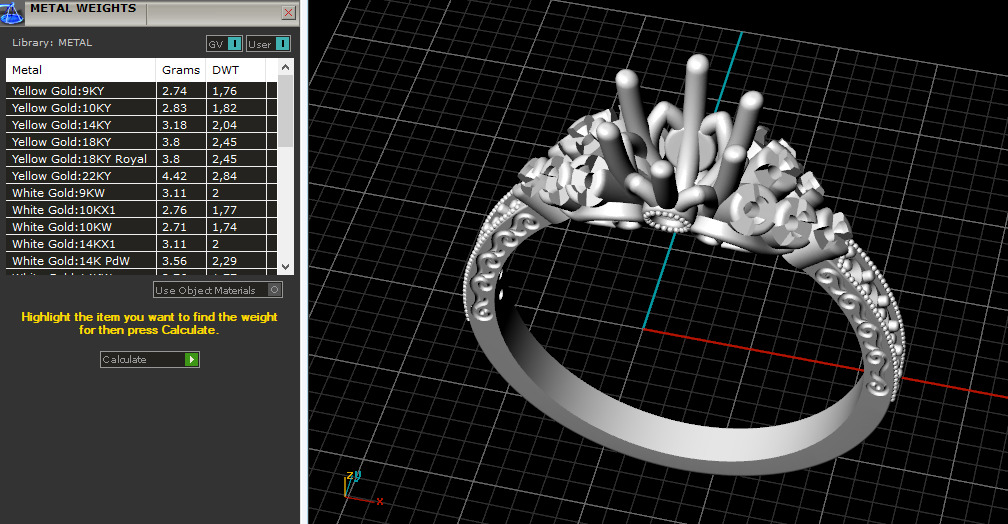The image size is (1008, 524).
Task: Click the Library: METAL label
Action: [52, 42]
